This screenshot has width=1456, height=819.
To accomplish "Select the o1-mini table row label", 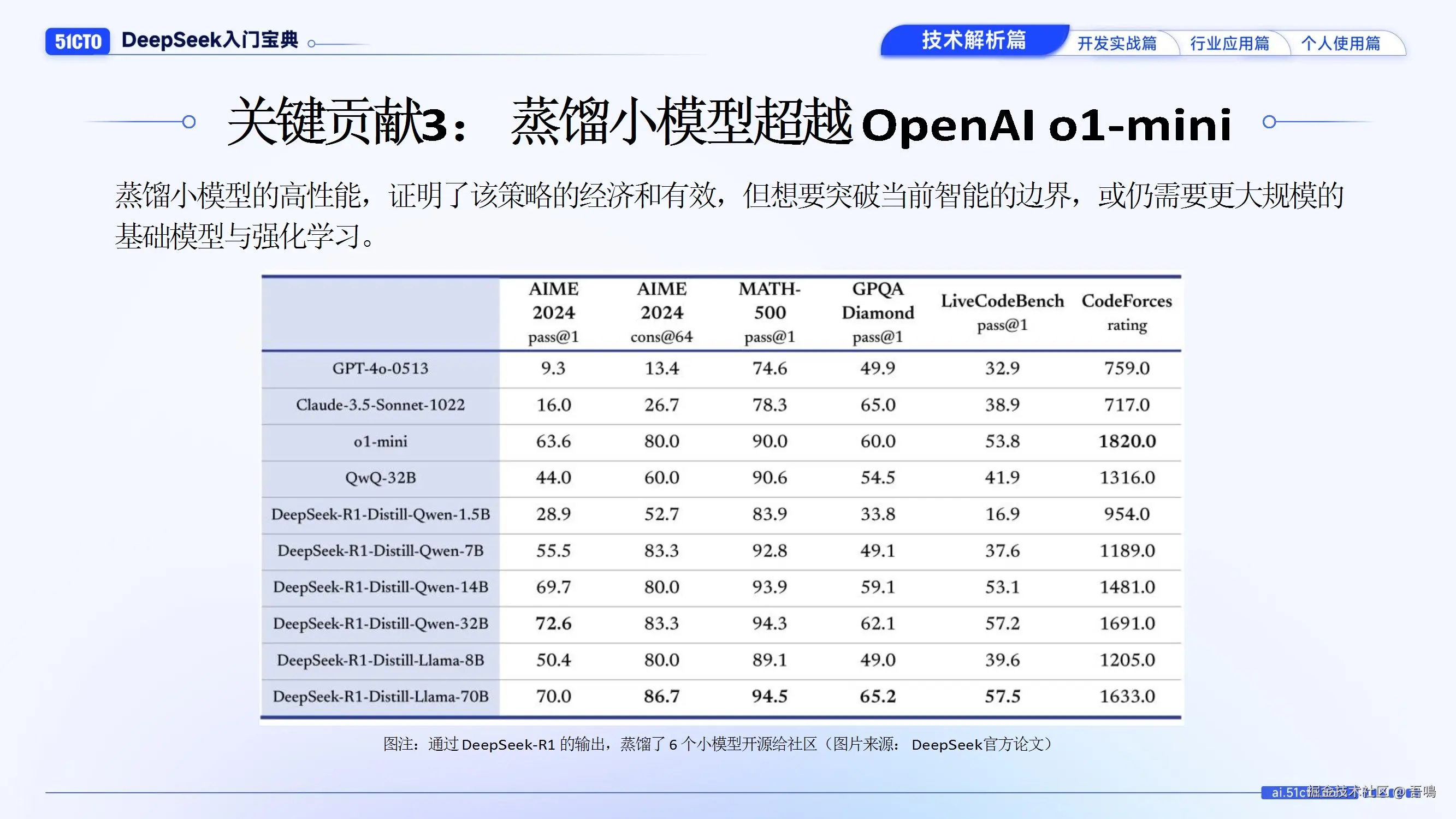I will click(381, 441).
